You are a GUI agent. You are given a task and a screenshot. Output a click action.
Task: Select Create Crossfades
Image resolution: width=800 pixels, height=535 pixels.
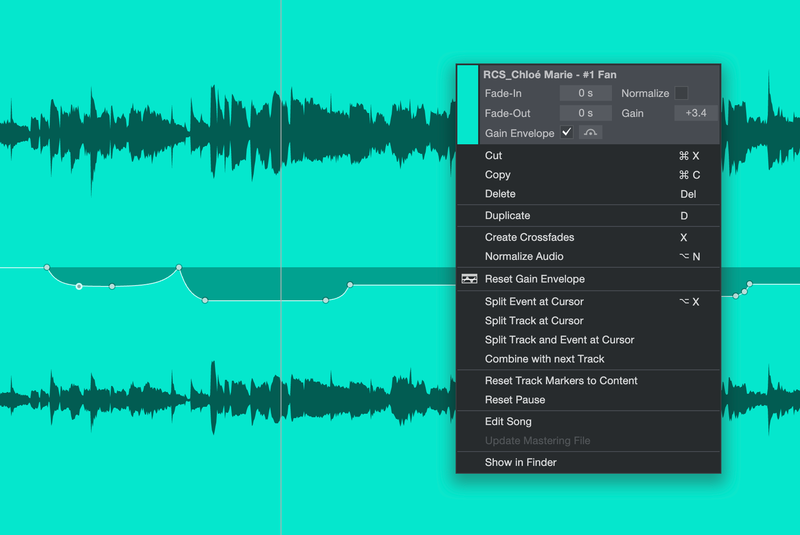529,238
